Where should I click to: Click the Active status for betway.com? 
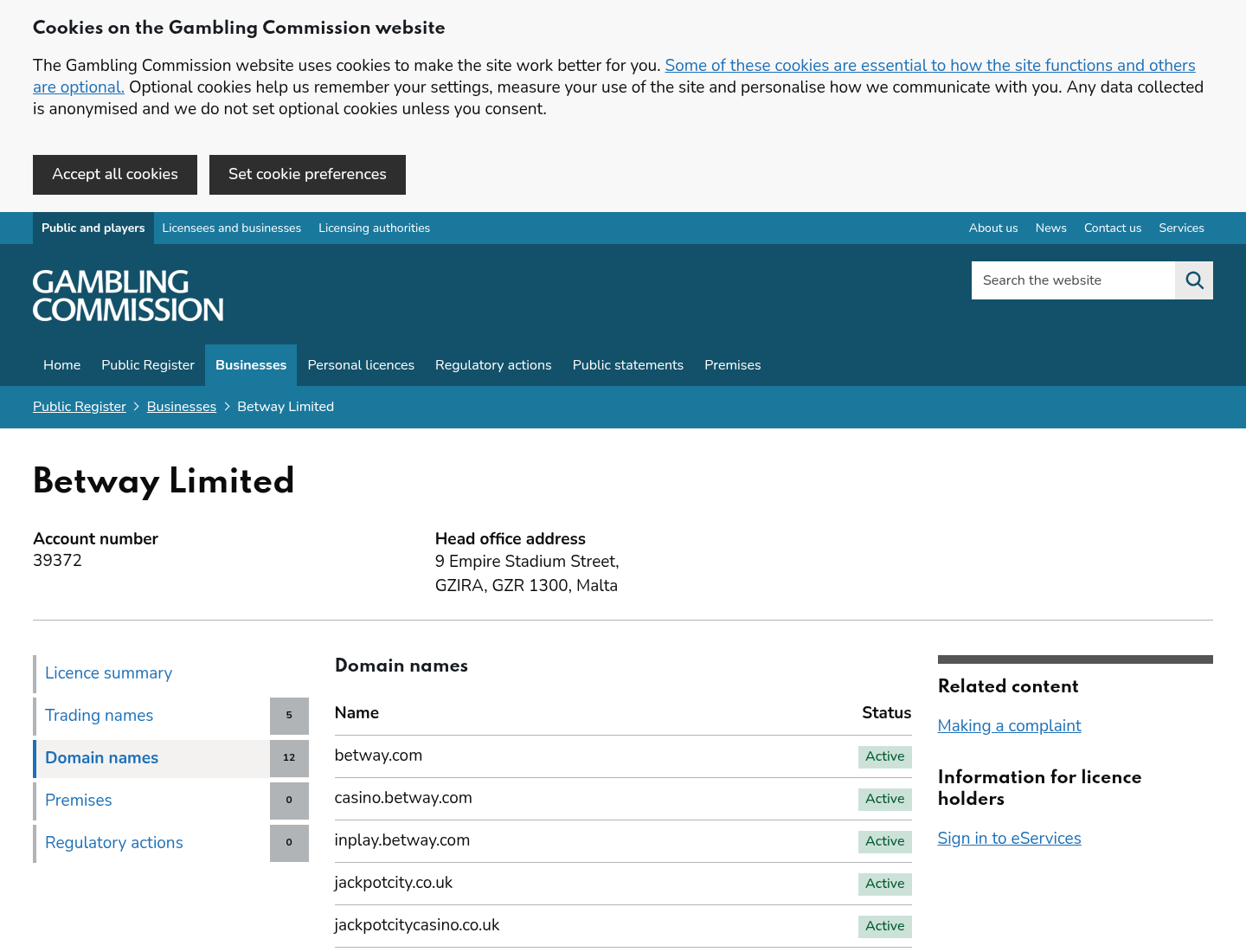point(884,756)
